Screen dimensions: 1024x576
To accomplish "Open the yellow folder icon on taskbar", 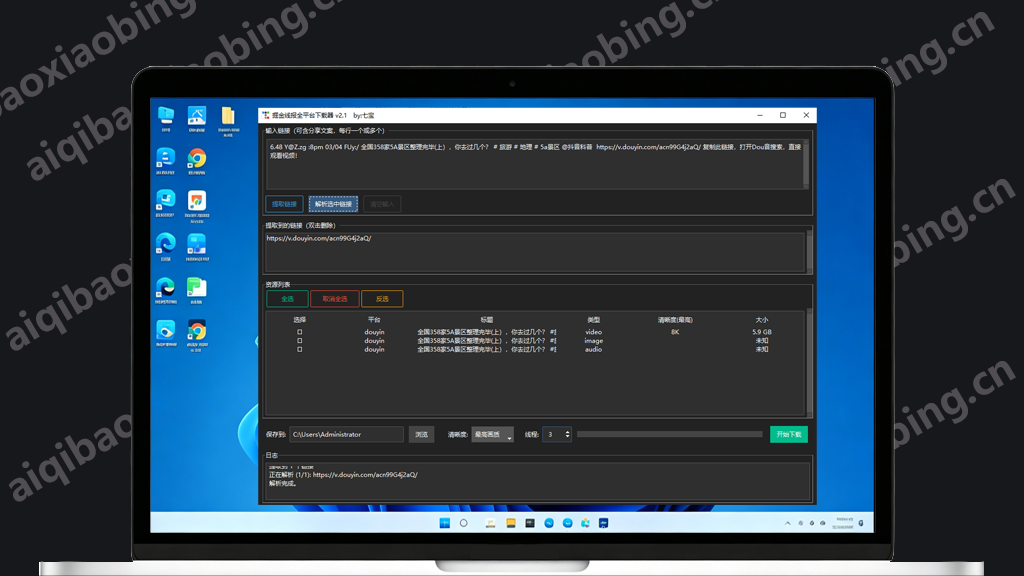I will 511,523.
